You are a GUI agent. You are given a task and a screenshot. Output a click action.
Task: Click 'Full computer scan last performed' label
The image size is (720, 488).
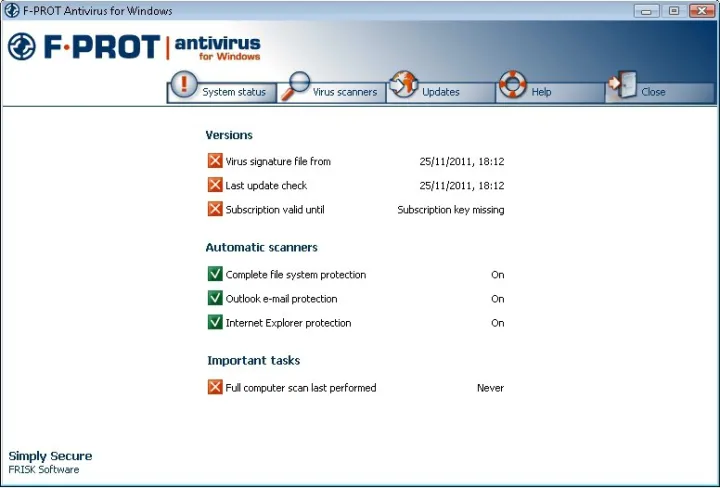[x=301, y=388]
